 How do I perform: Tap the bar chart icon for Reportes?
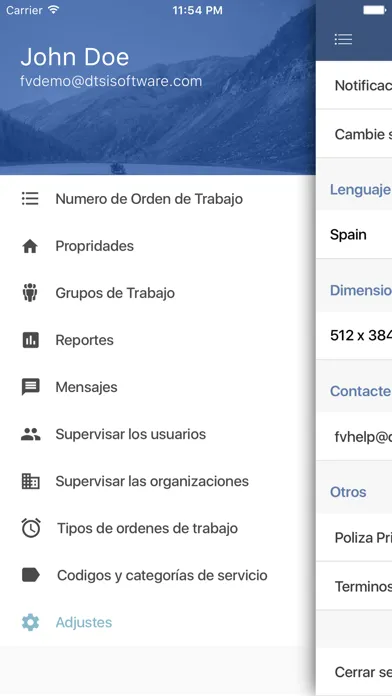31,340
